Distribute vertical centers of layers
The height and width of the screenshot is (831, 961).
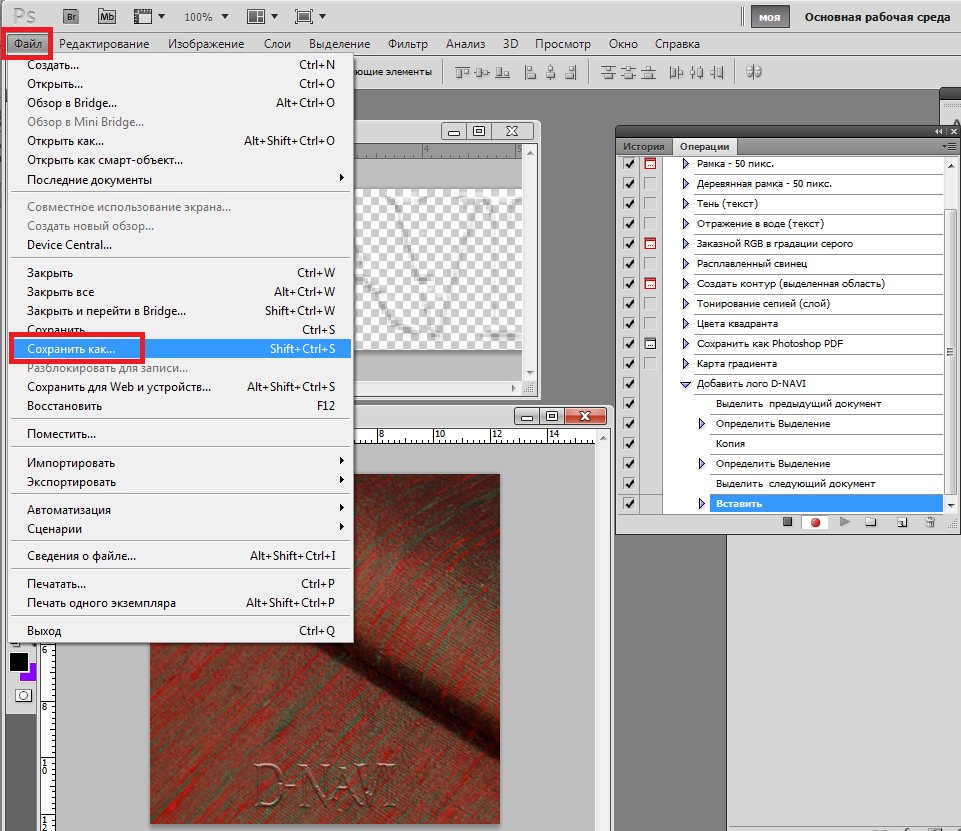pos(628,72)
